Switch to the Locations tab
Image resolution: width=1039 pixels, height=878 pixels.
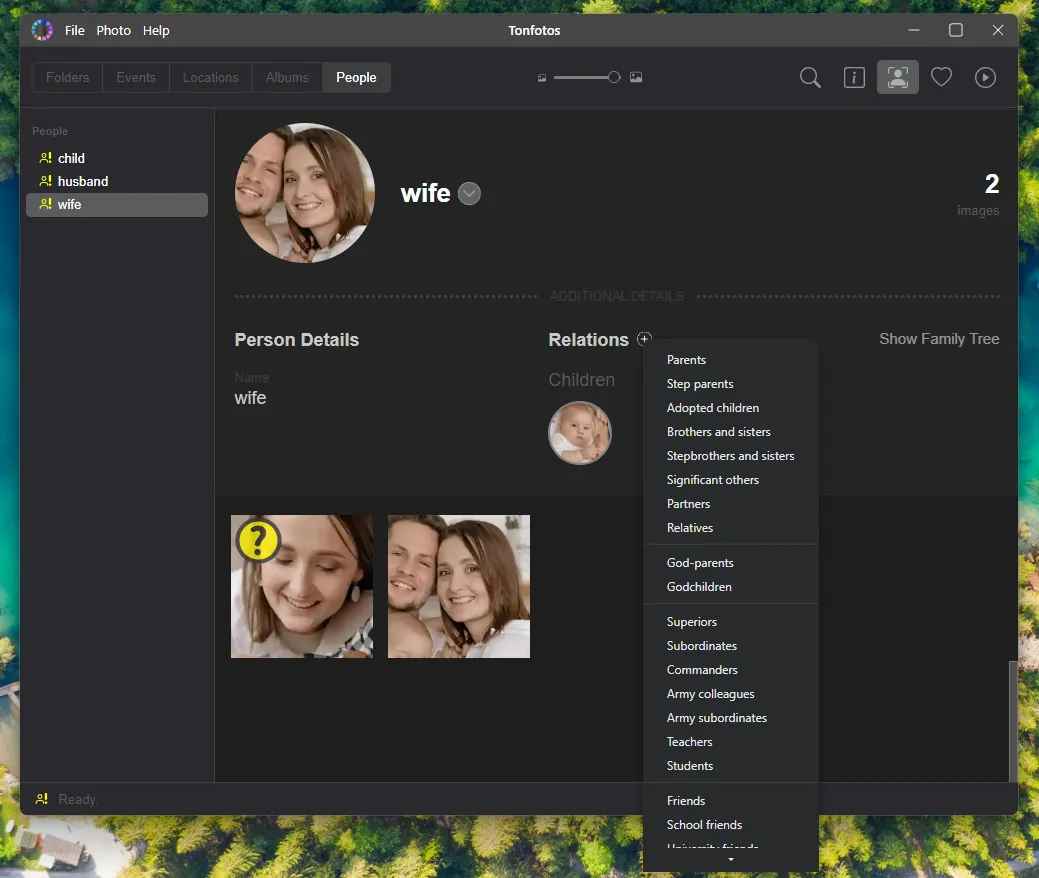point(211,78)
